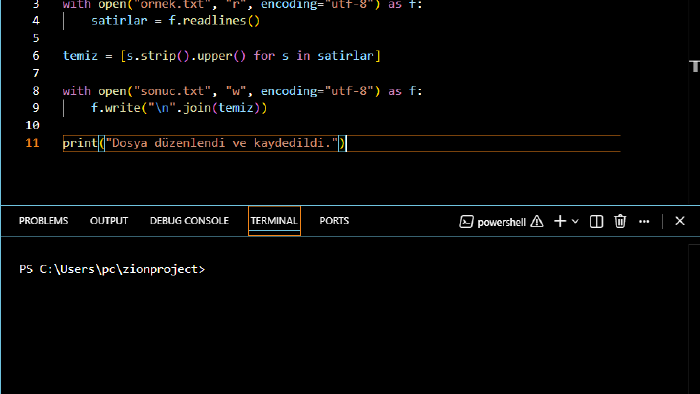The height and width of the screenshot is (394, 700).
Task: Open terminal more actions ellipsis menu
Action: point(644,221)
